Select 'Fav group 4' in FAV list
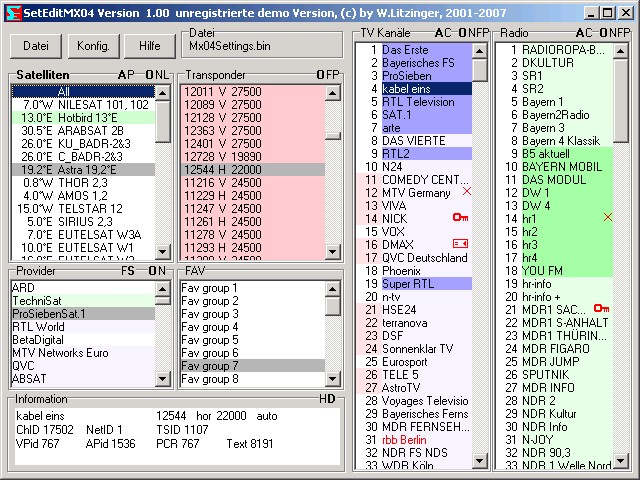Screen dimensions: 640x480 coord(253,327)
